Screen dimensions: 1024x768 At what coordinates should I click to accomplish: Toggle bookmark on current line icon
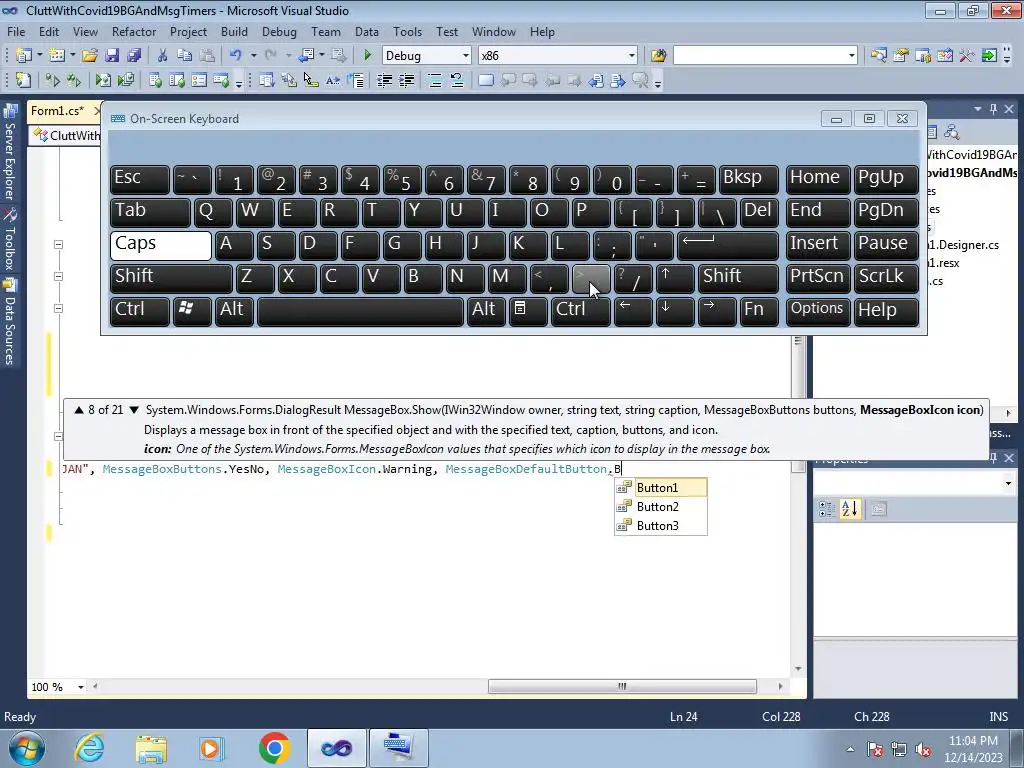click(x=485, y=80)
